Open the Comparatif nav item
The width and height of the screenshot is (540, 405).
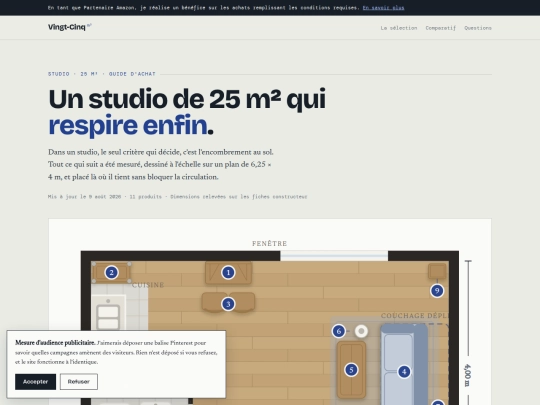pyautogui.click(x=440, y=28)
